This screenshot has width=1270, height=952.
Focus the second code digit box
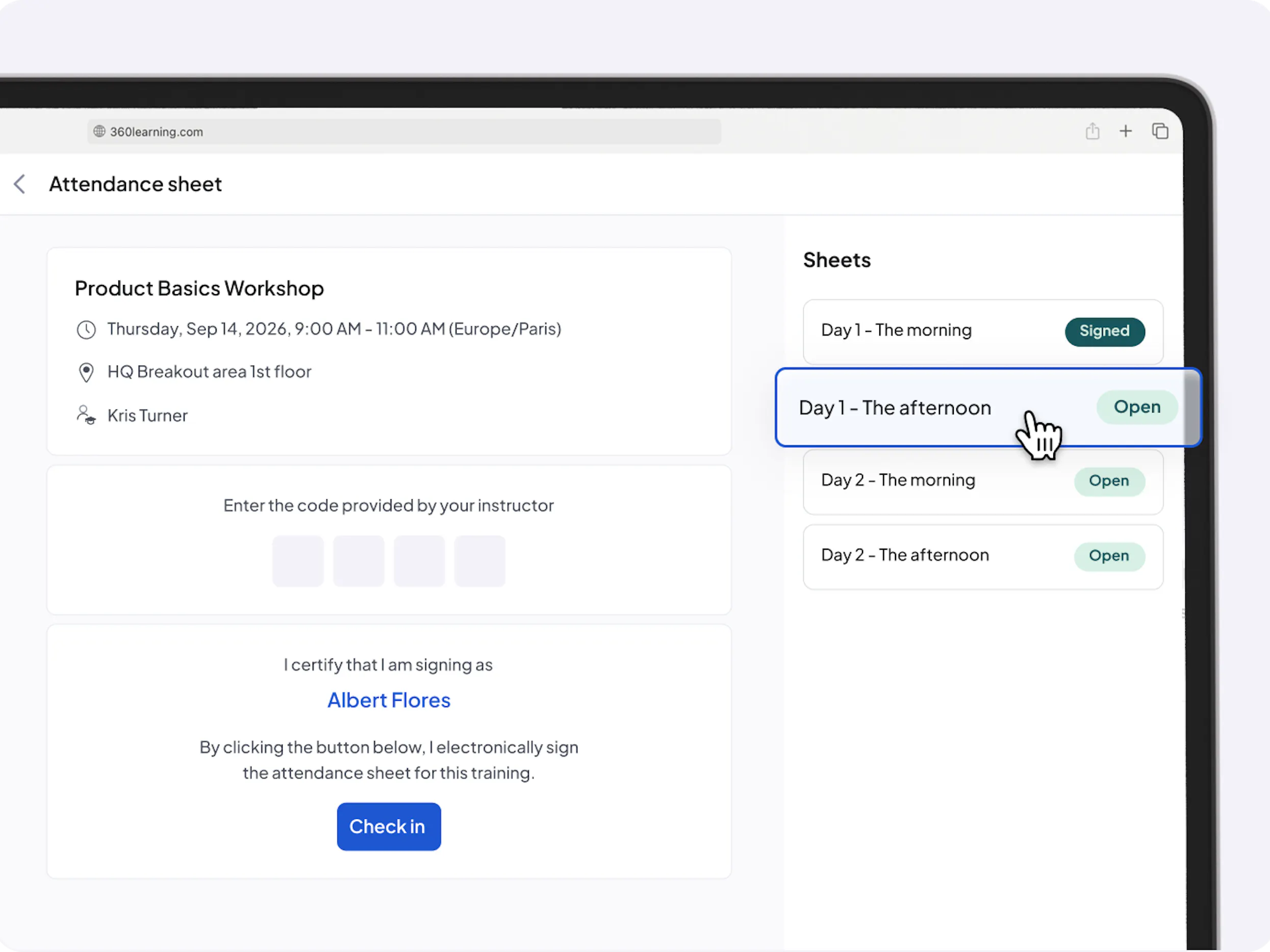[359, 561]
